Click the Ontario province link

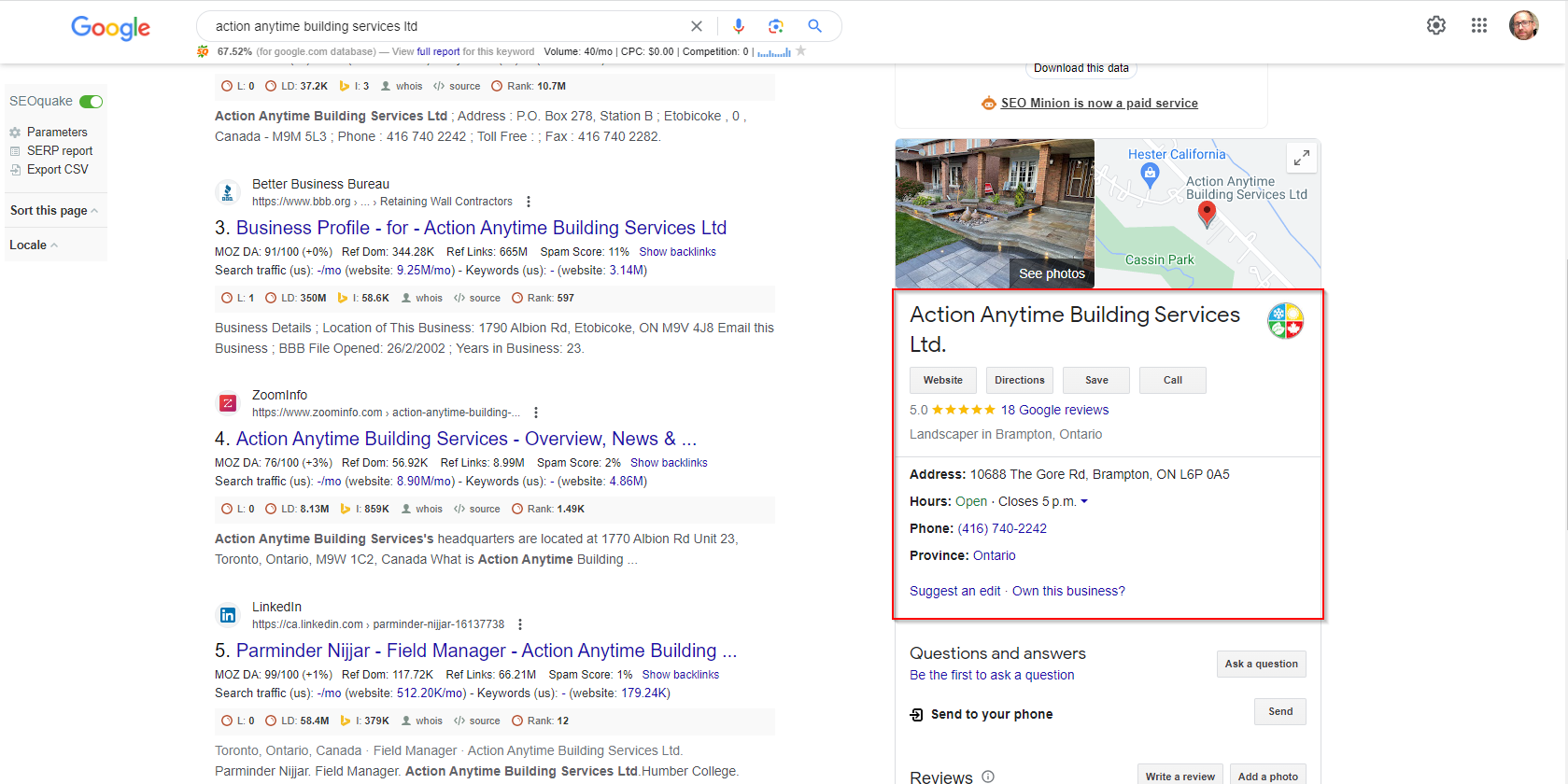[x=995, y=555]
